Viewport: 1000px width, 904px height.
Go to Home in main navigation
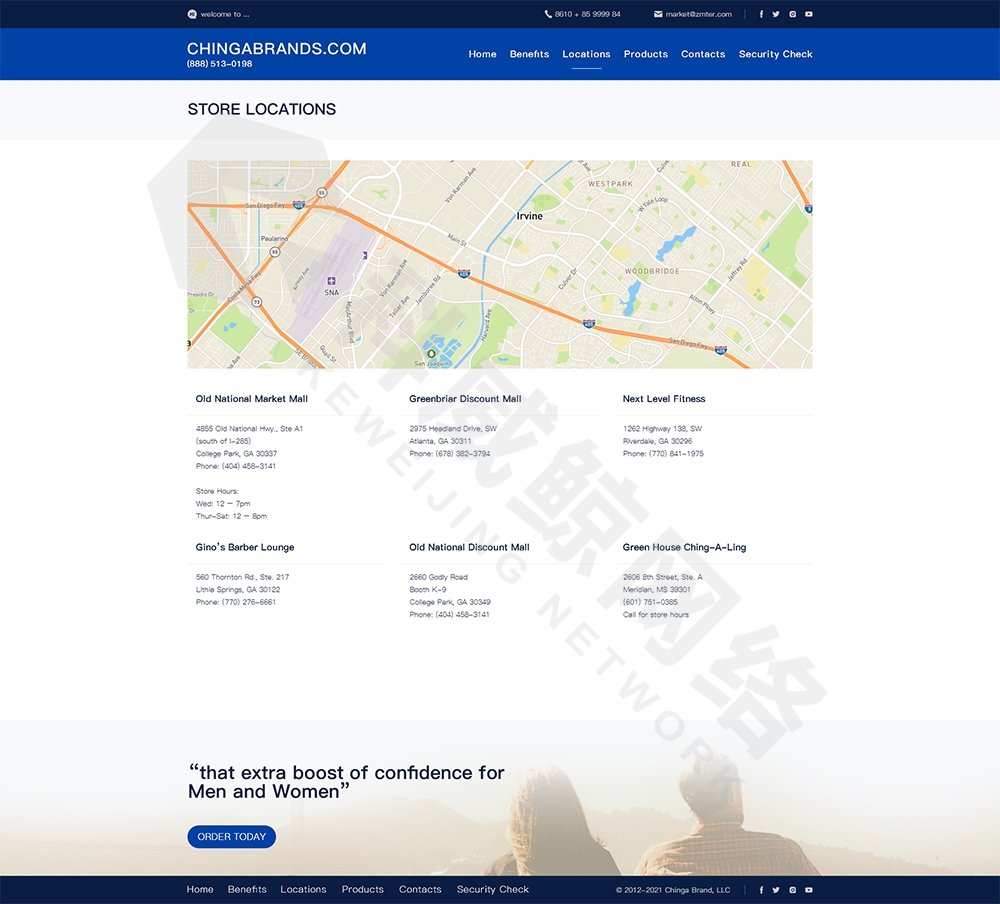pos(482,54)
